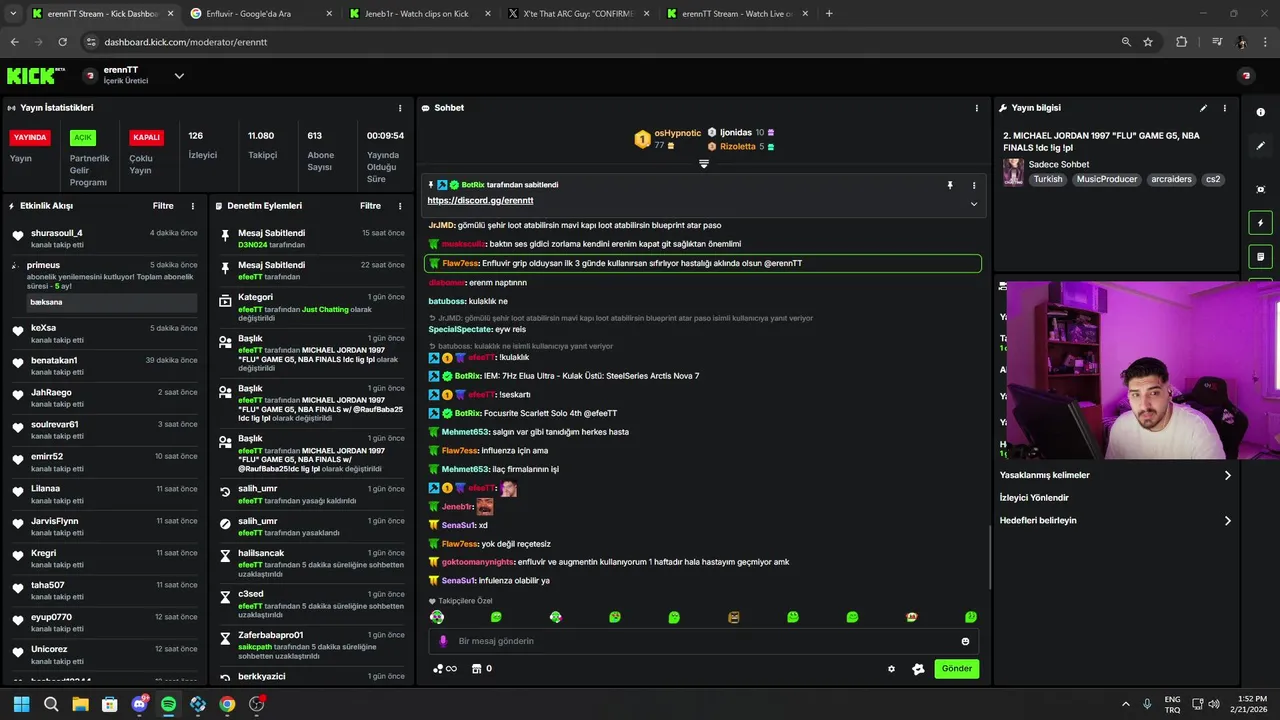Screen dimensions: 1280x720
Task: Open the pinned message three-dot menu
Action: pyautogui.click(x=974, y=185)
